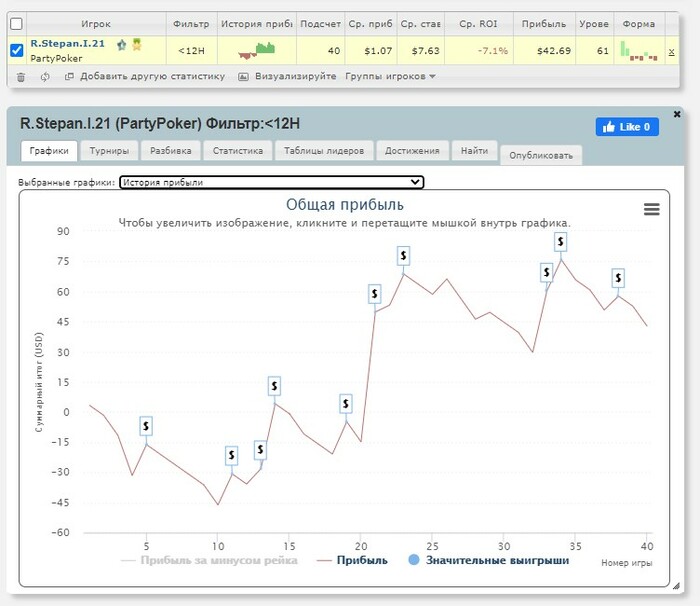Sort by the Форма column header
Viewport: 700px width, 606px height.
[639, 24]
